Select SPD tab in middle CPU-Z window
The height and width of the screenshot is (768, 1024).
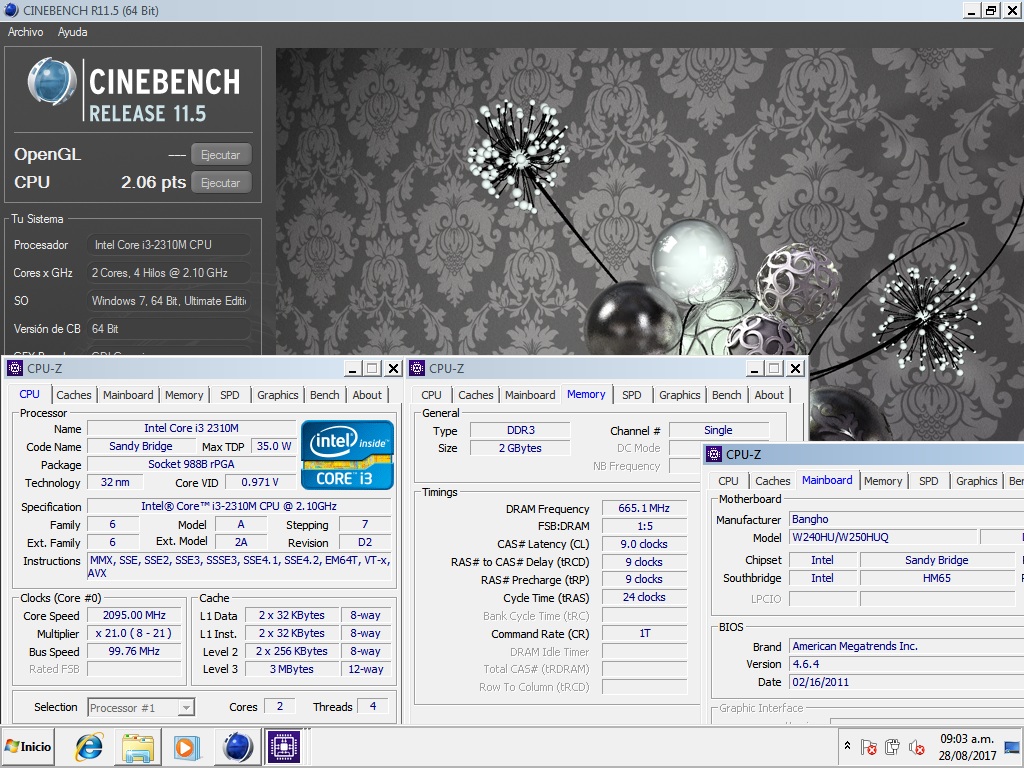(x=632, y=395)
